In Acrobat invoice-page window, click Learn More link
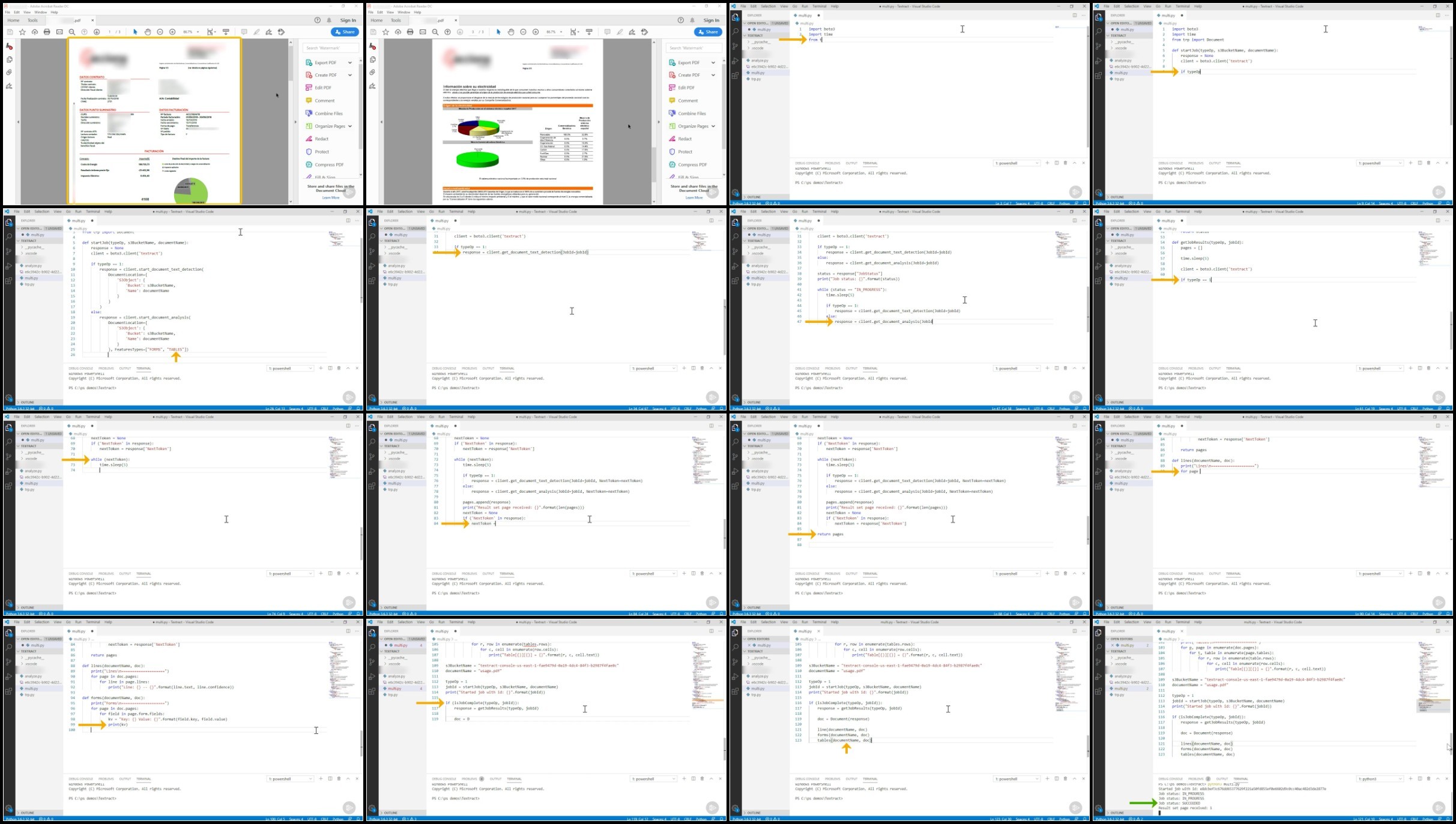 click(x=331, y=197)
